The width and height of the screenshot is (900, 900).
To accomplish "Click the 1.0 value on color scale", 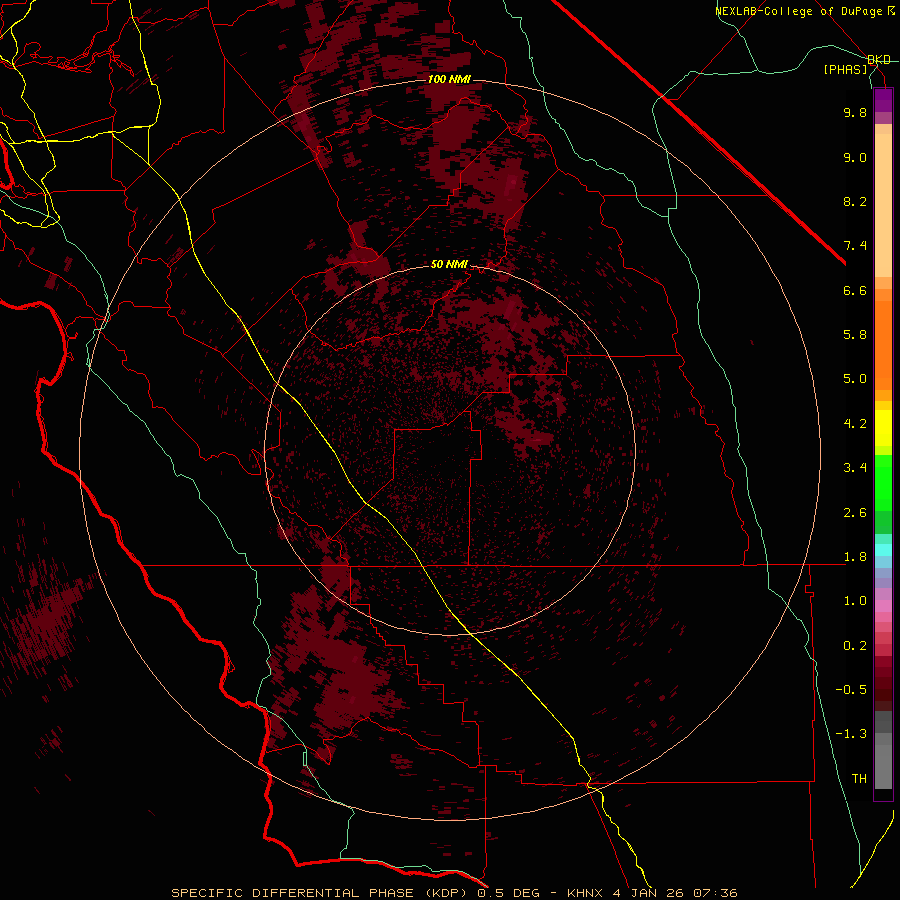I will 855,601.
